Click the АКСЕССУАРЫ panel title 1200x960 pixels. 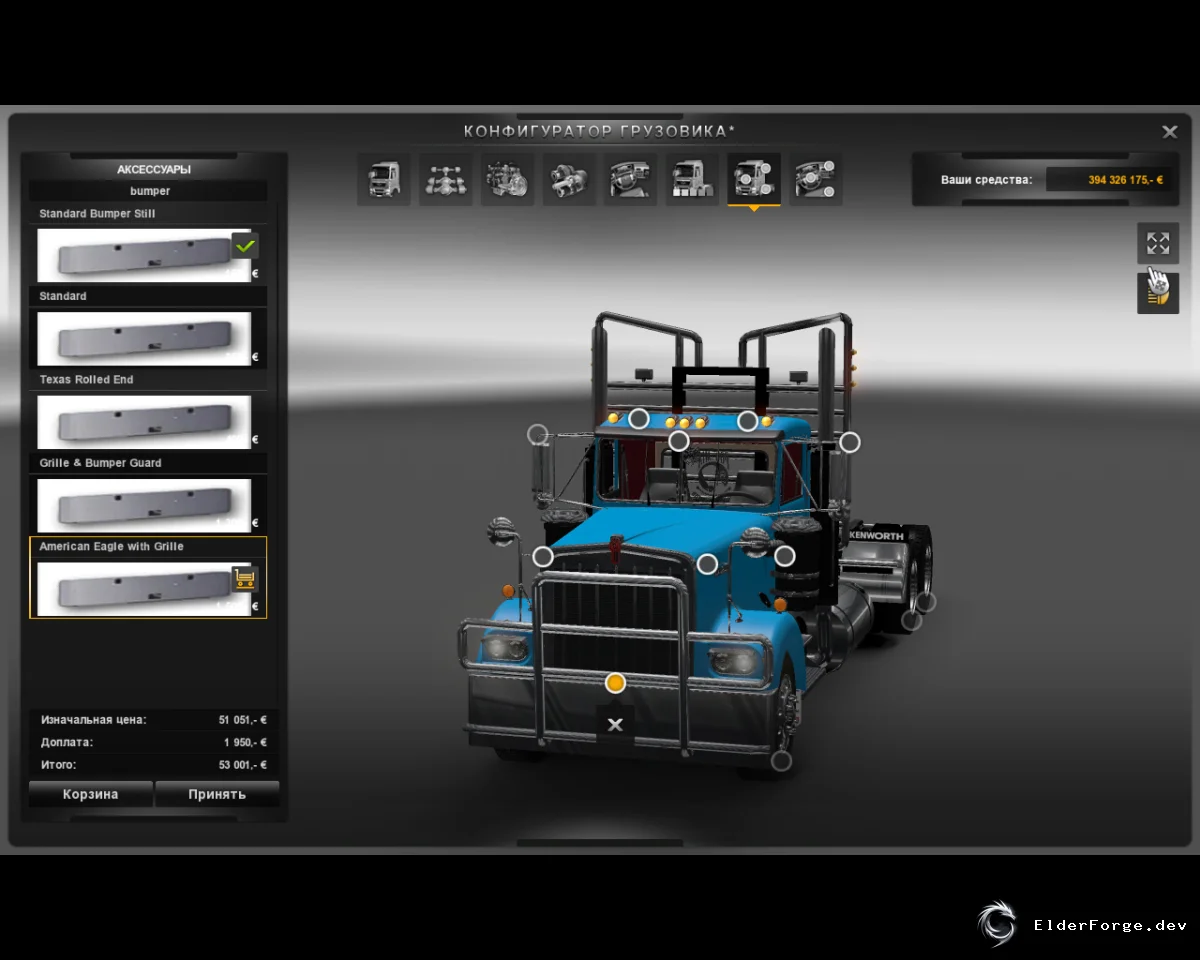tap(154, 170)
